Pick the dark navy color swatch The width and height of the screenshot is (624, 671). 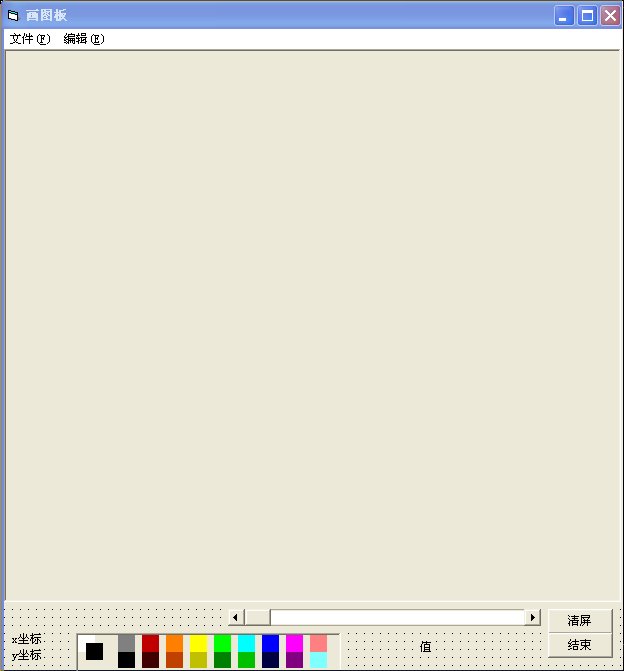pyautogui.click(x=270, y=660)
